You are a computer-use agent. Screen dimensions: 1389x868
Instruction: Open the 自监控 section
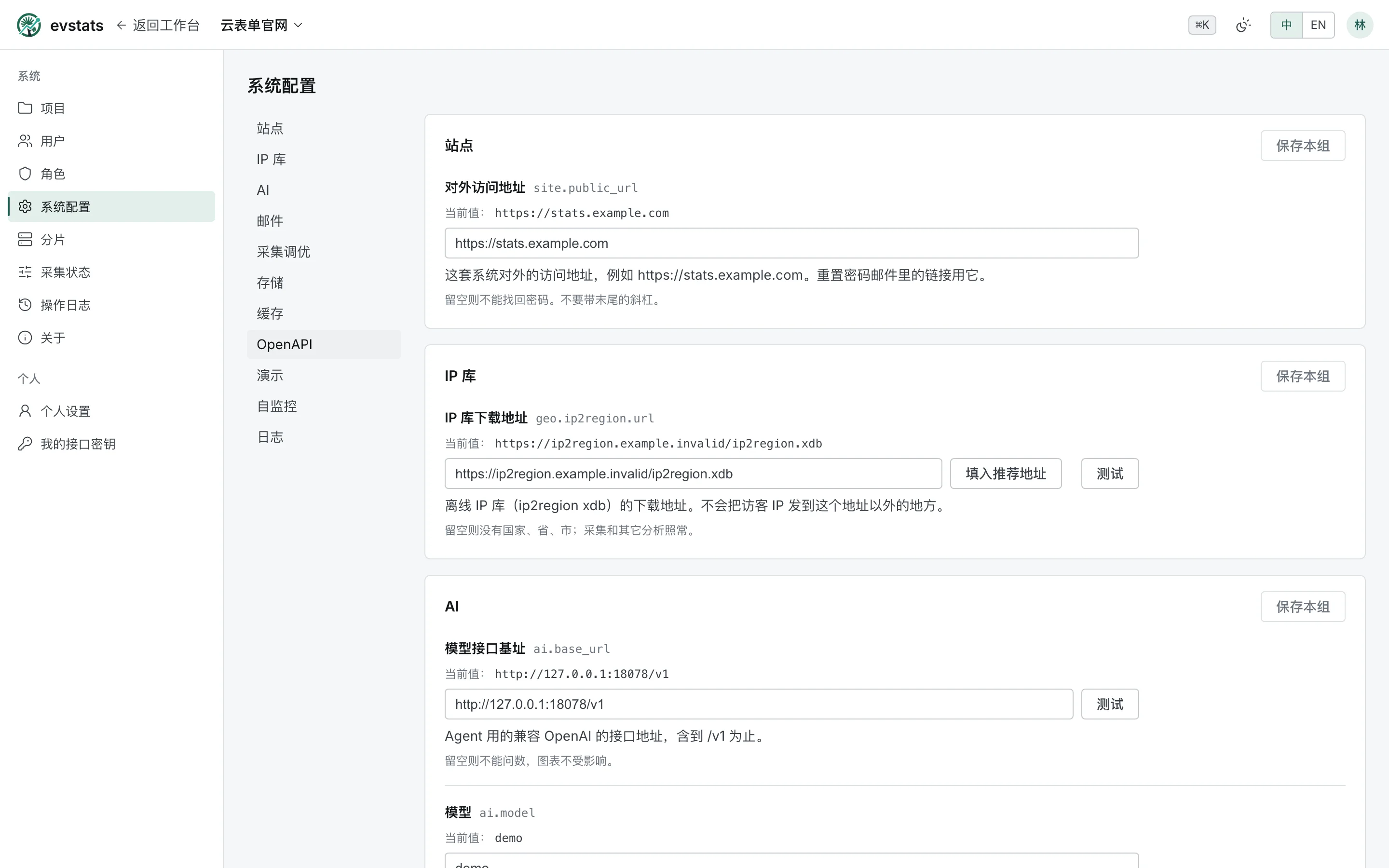(x=324, y=406)
